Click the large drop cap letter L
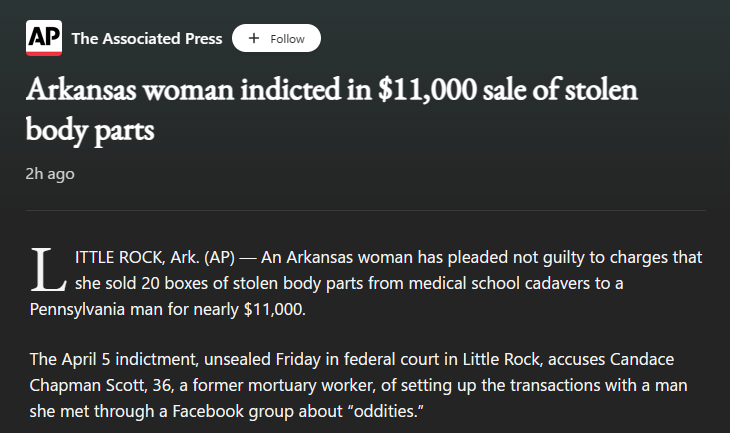Viewport: 730px width, 433px height. (x=48, y=270)
